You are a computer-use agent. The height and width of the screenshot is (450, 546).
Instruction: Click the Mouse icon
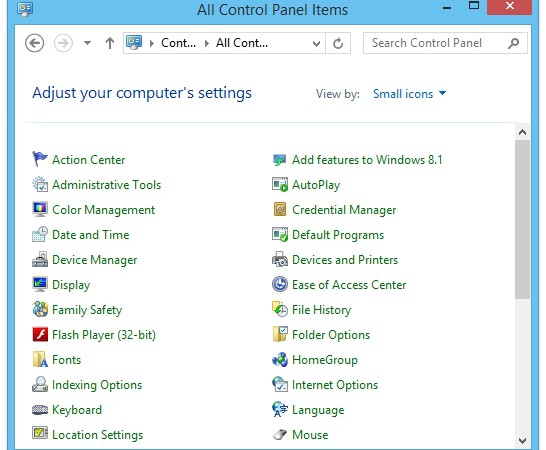pyautogui.click(x=280, y=435)
